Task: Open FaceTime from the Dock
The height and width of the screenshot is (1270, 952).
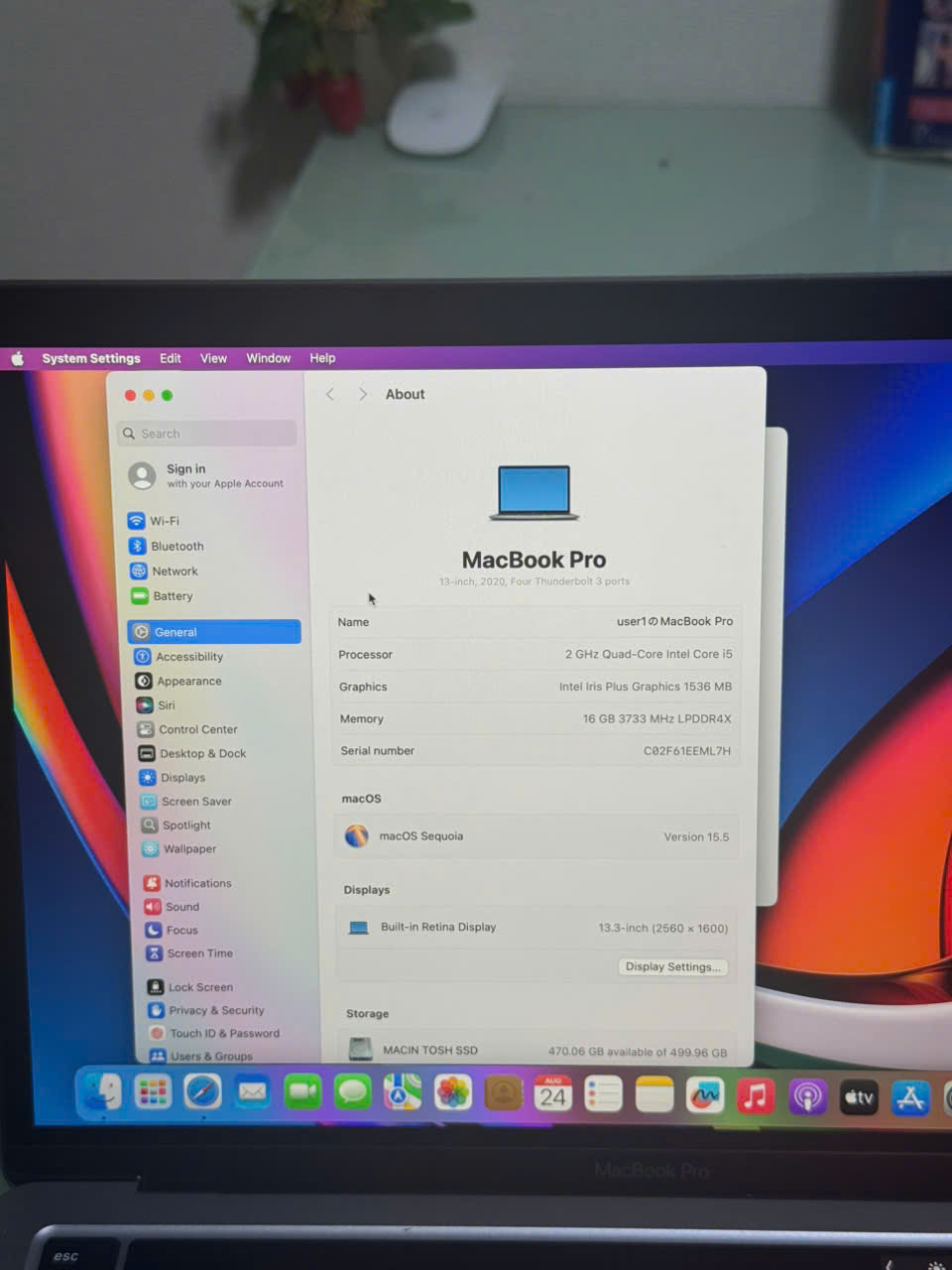Action: 302,1093
